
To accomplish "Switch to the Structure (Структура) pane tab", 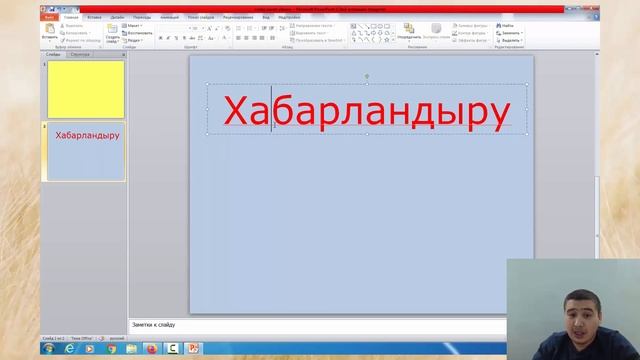I will coord(80,54).
